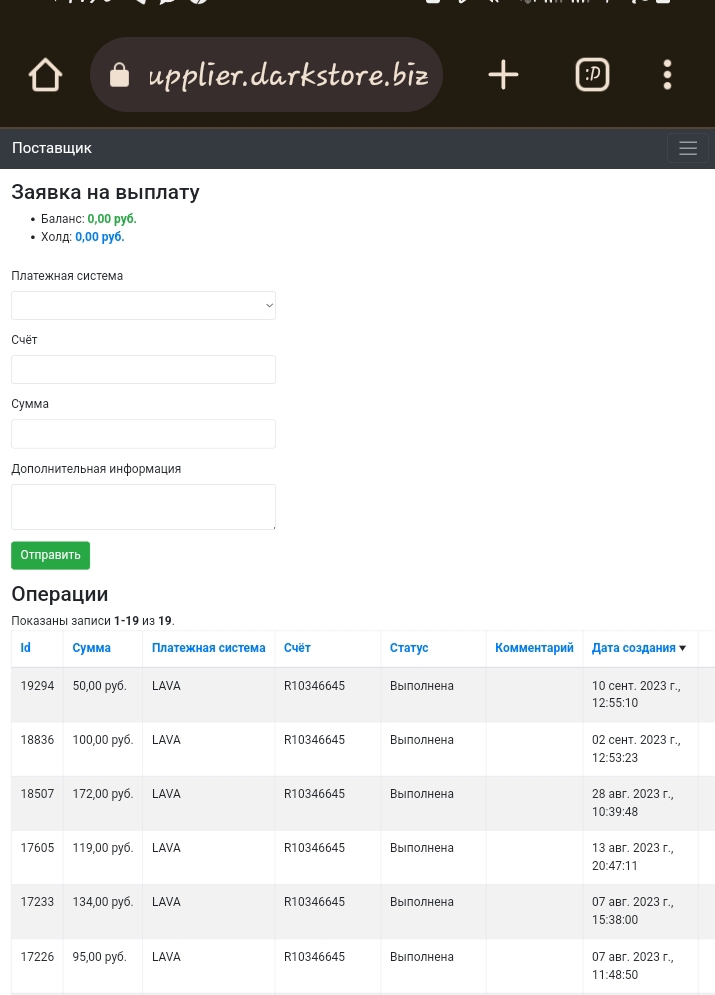Screen dimensions: 715x995
Task: Click the blue Холд 0,00 руб. value
Action: 100,237
